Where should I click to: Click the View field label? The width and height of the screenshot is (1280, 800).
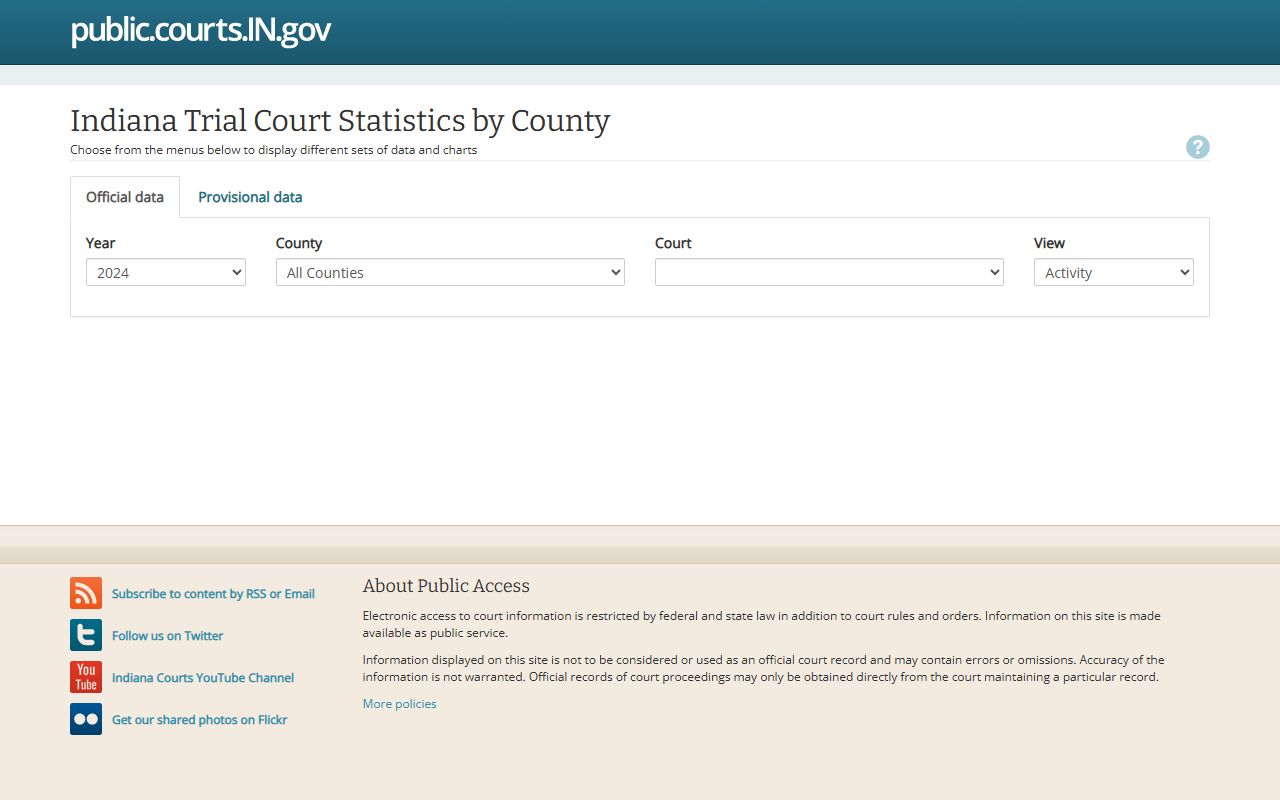1049,243
